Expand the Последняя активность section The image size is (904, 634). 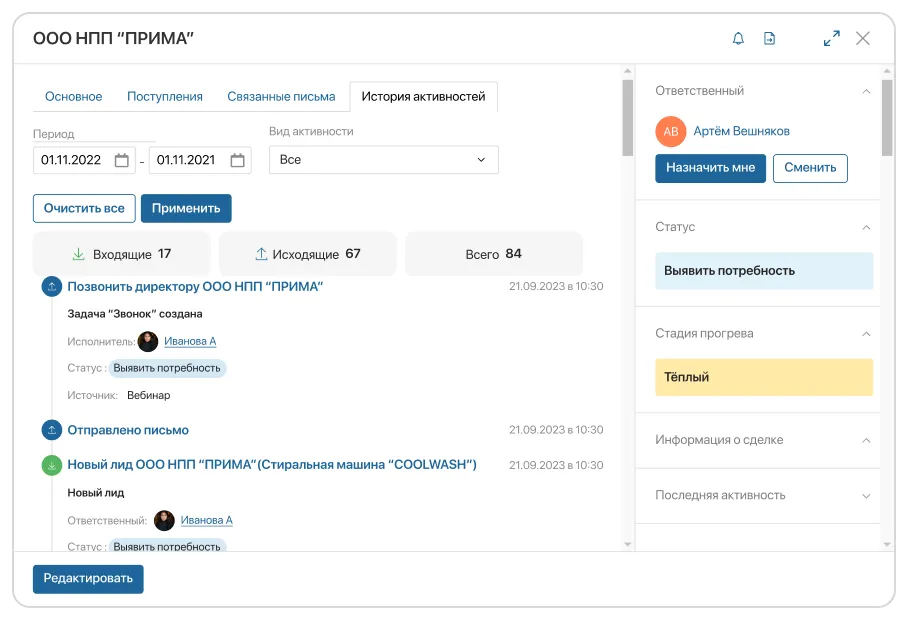point(866,495)
